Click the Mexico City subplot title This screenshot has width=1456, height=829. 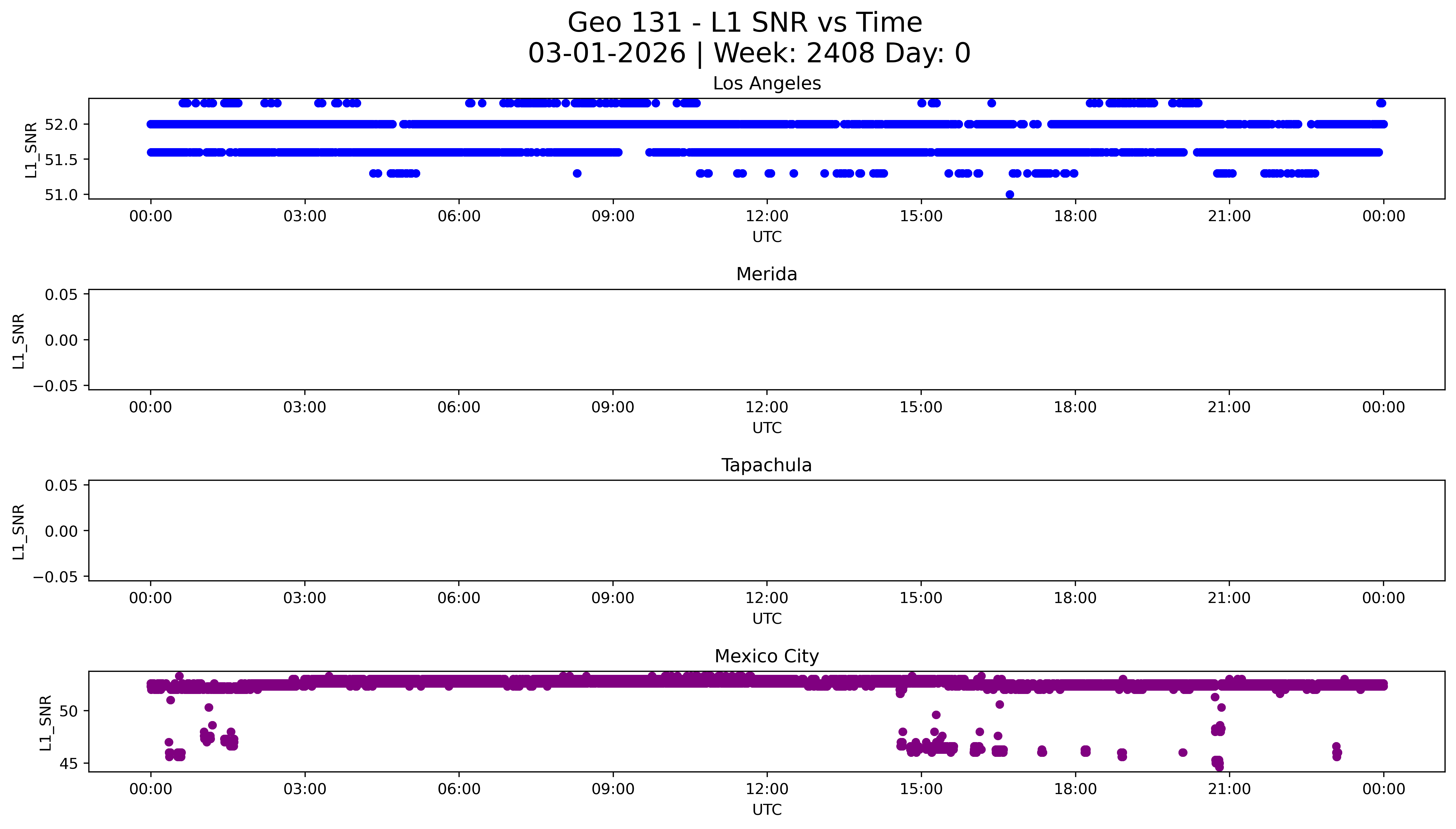coord(766,657)
